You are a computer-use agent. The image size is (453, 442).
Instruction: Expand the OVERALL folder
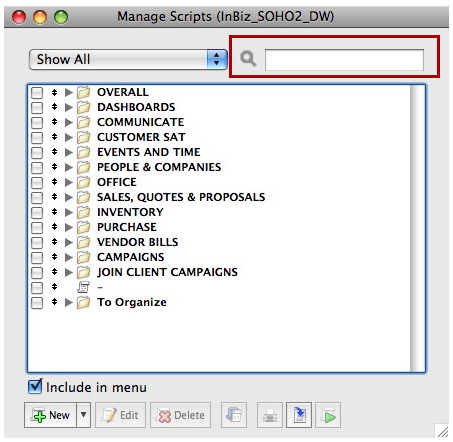pyautogui.click(x=69, y=92)
